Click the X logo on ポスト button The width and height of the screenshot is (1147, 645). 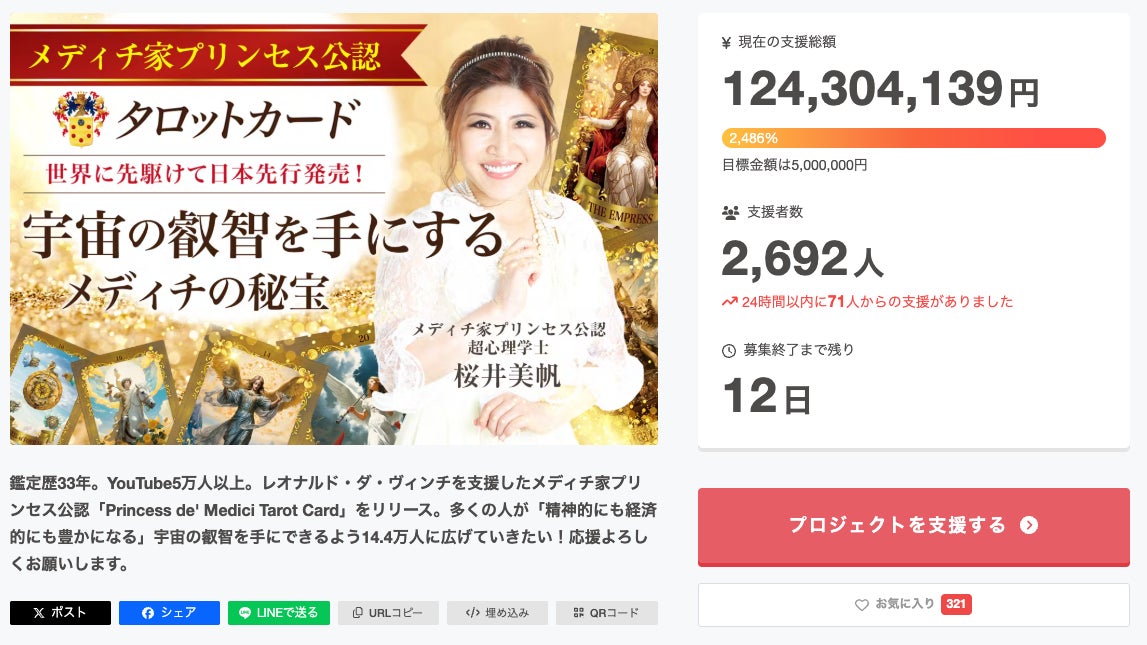tap(39, 613)
